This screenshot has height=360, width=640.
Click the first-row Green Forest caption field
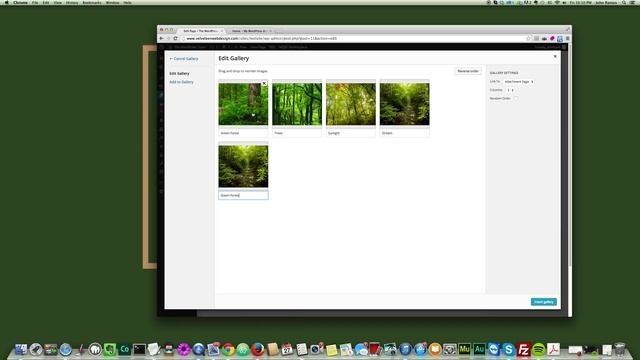[243, 133]
